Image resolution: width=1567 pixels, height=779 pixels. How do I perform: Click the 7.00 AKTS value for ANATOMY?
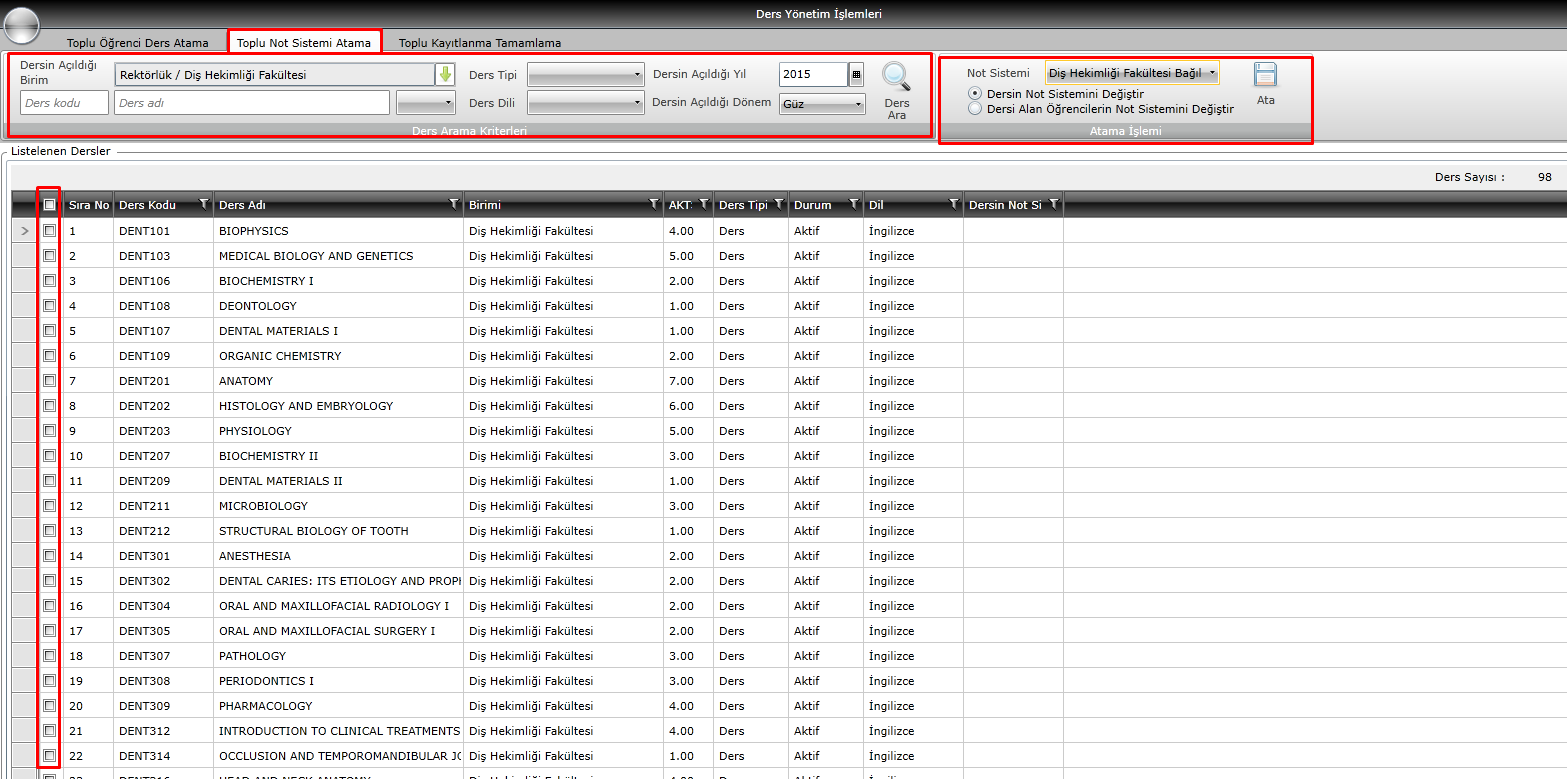[681, 381]
